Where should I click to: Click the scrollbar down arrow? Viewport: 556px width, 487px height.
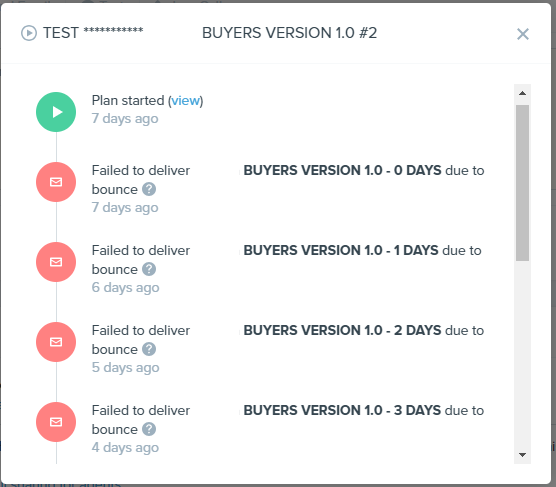(522, 455)
